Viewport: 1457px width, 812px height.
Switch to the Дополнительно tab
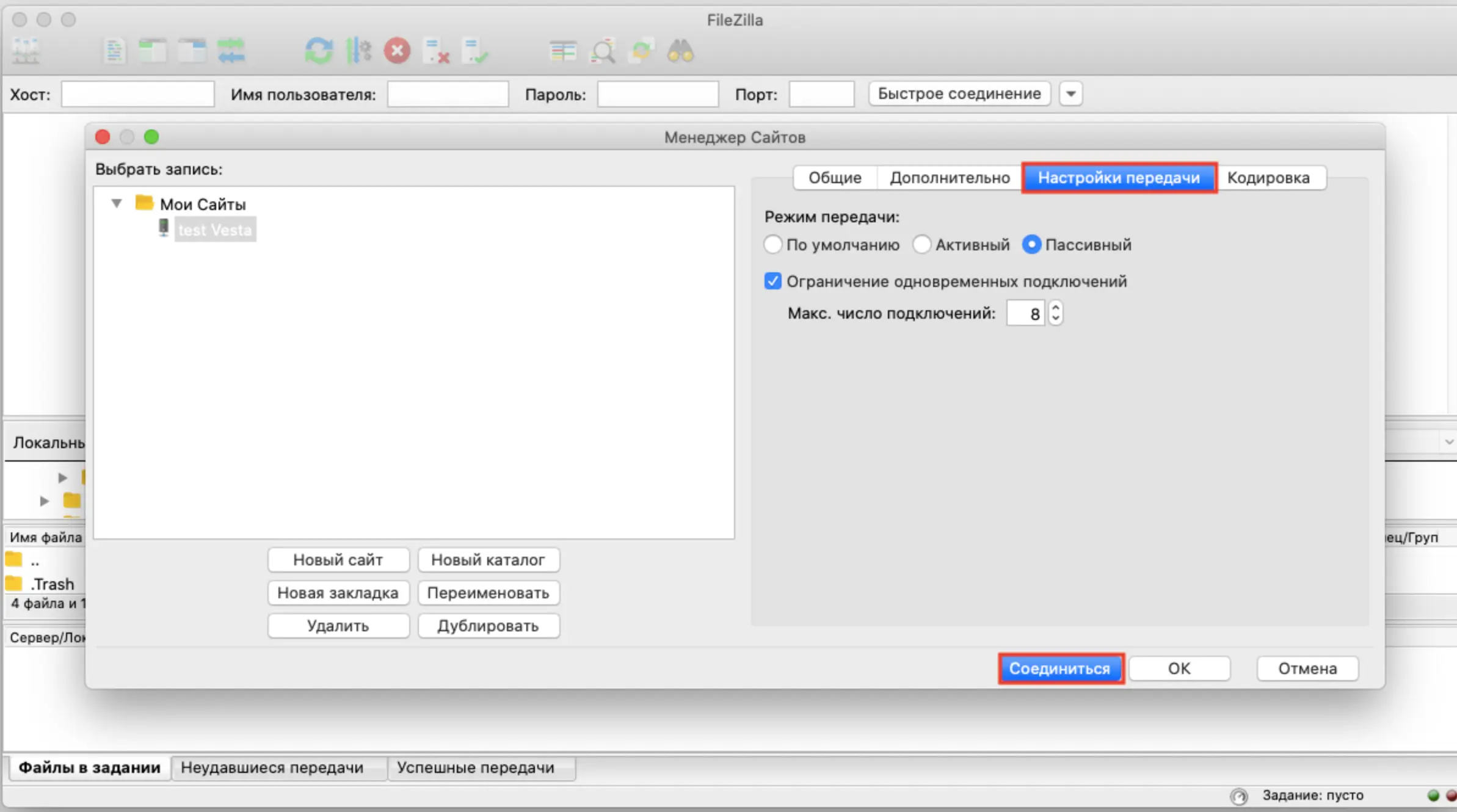tap(950, 178)
